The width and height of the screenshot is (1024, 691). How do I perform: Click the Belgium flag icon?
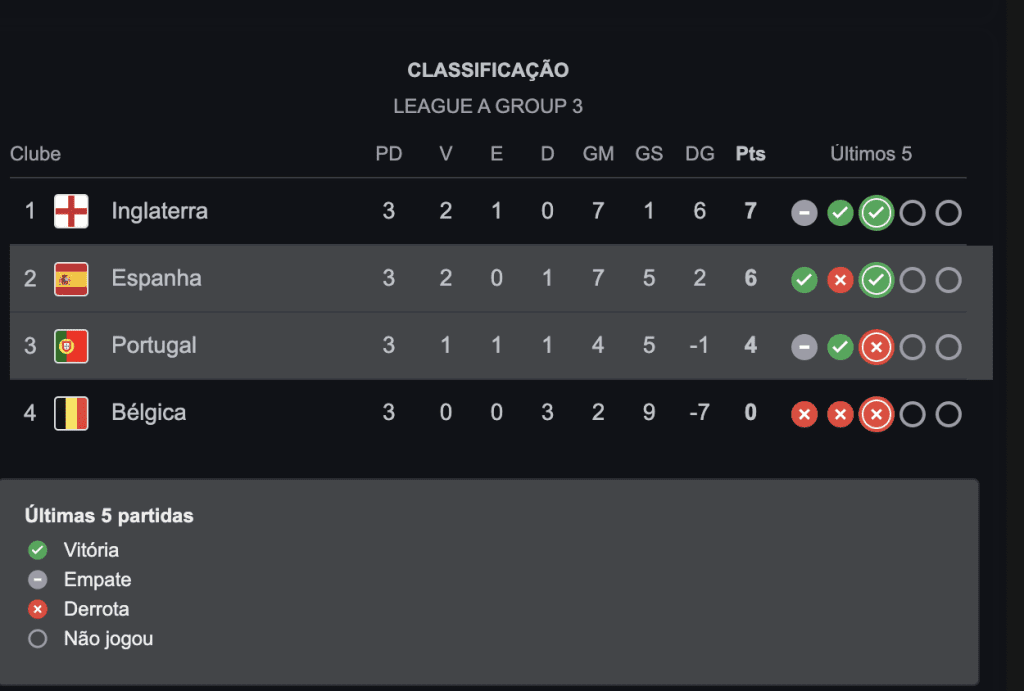click(x=71, y=413)
